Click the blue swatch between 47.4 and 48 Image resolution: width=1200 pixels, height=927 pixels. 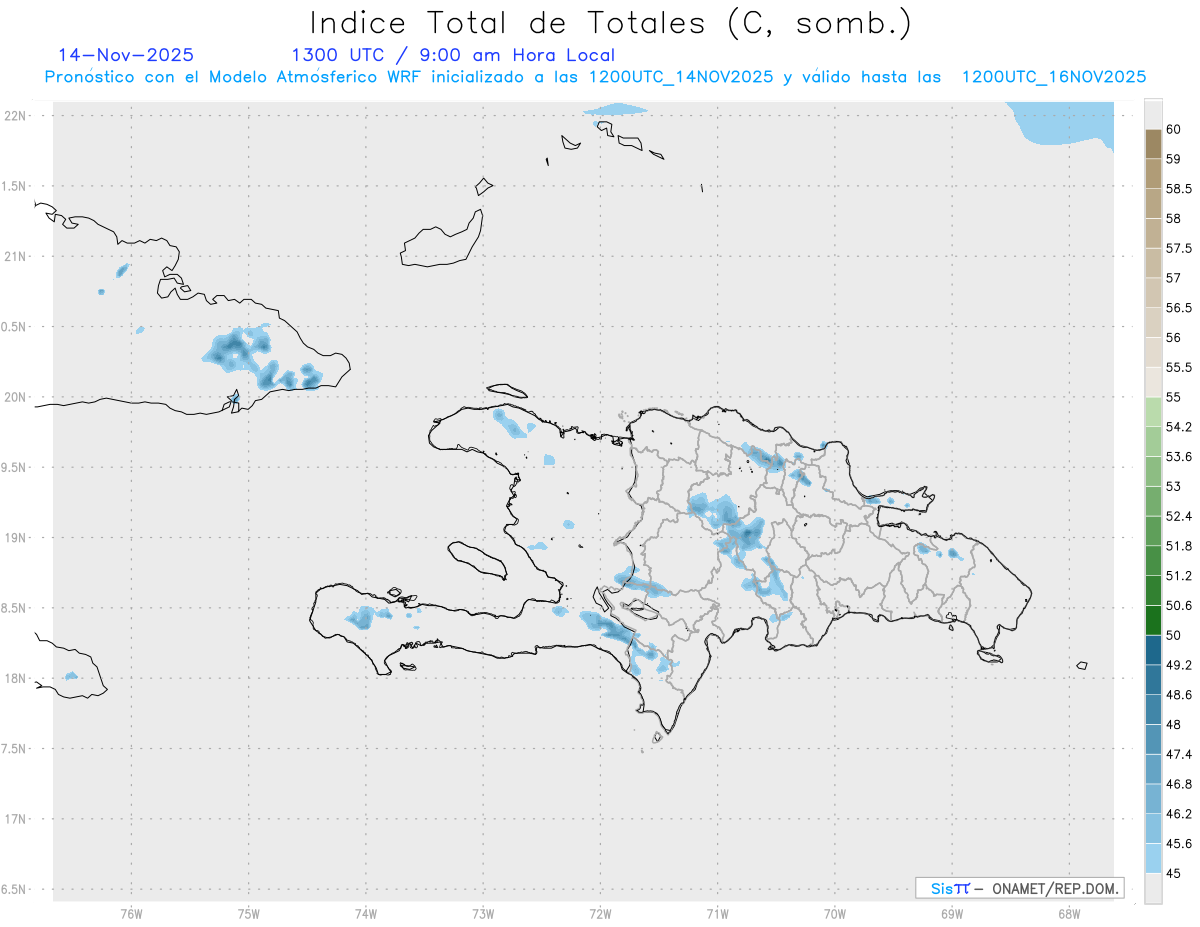pos(1153,739)
